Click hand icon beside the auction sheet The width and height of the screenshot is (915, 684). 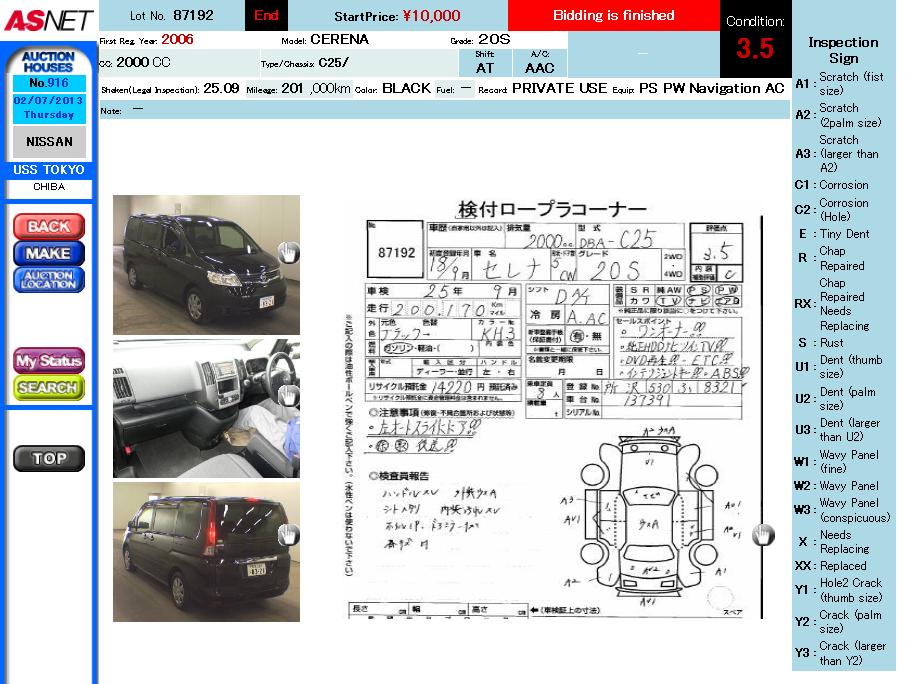tap(763, 535)
